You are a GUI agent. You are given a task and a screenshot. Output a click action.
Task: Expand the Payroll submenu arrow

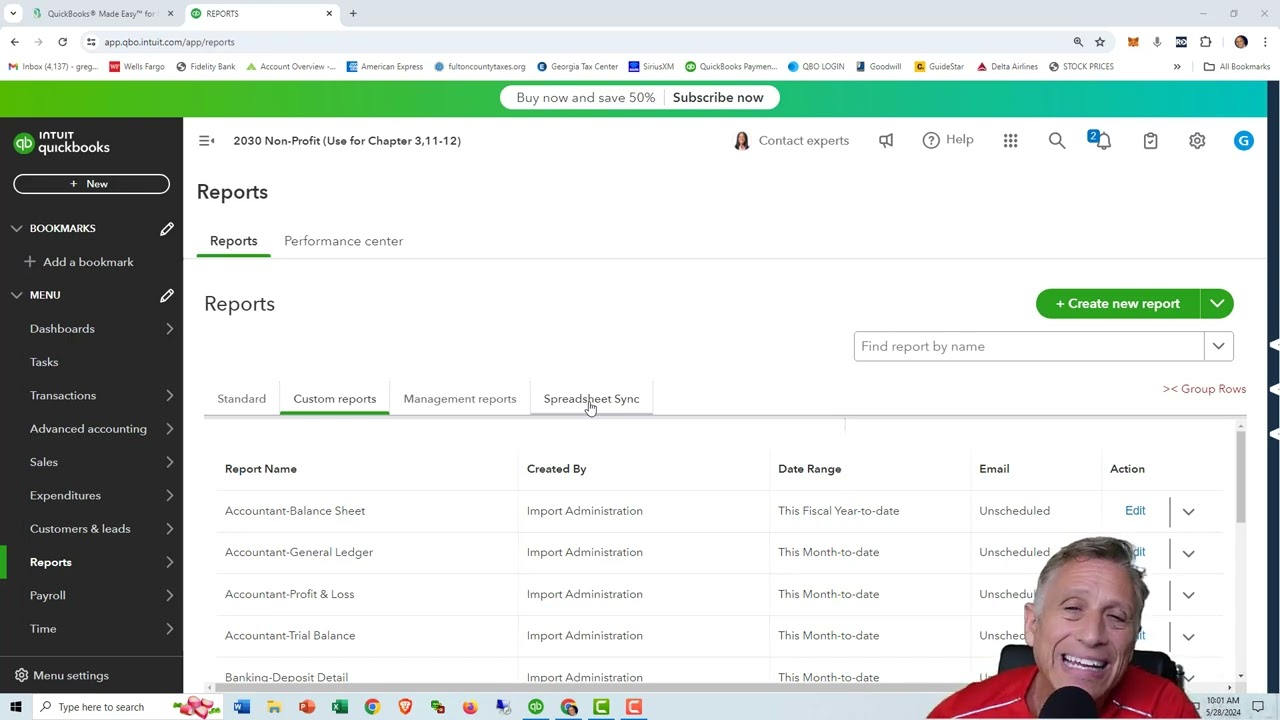point(169,596)
